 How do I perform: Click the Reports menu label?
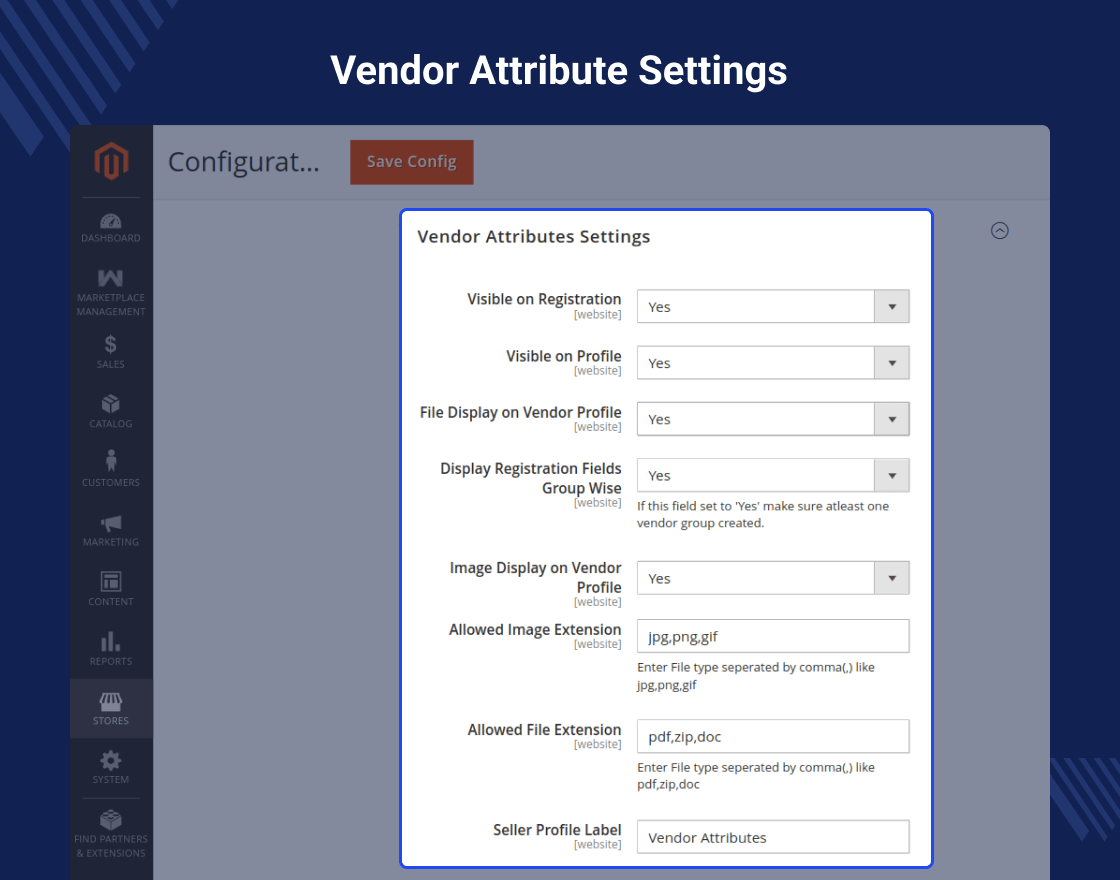tap(111, 661)
